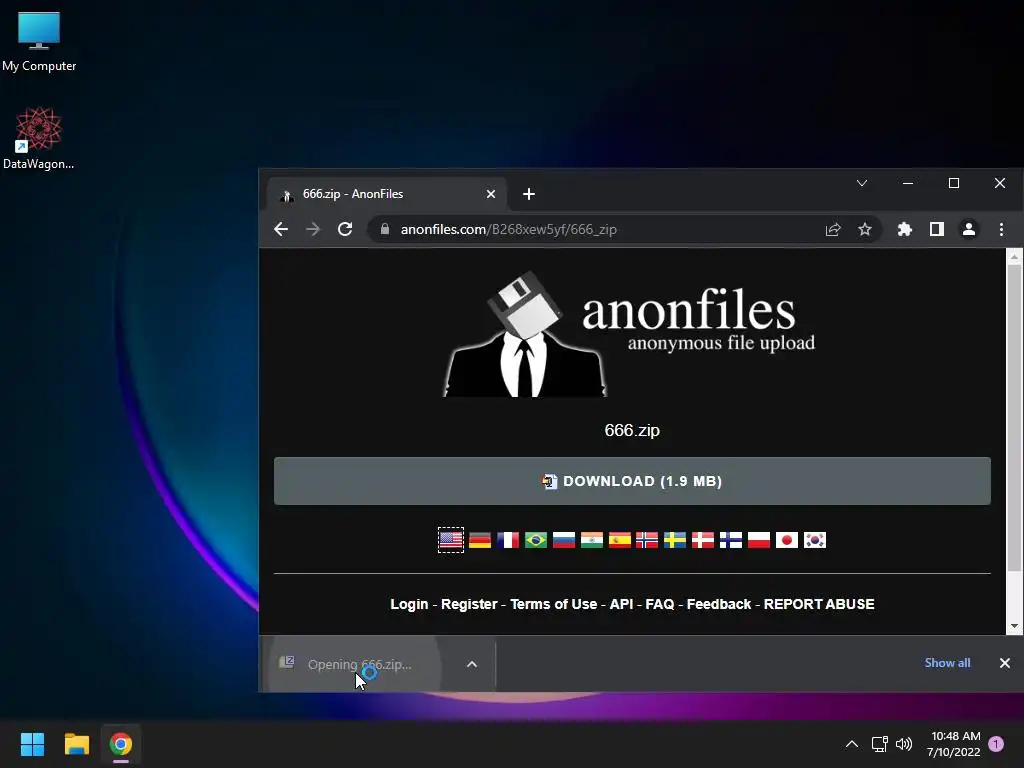Open Chrome tab search dropdown

click(x=862, y=184)
